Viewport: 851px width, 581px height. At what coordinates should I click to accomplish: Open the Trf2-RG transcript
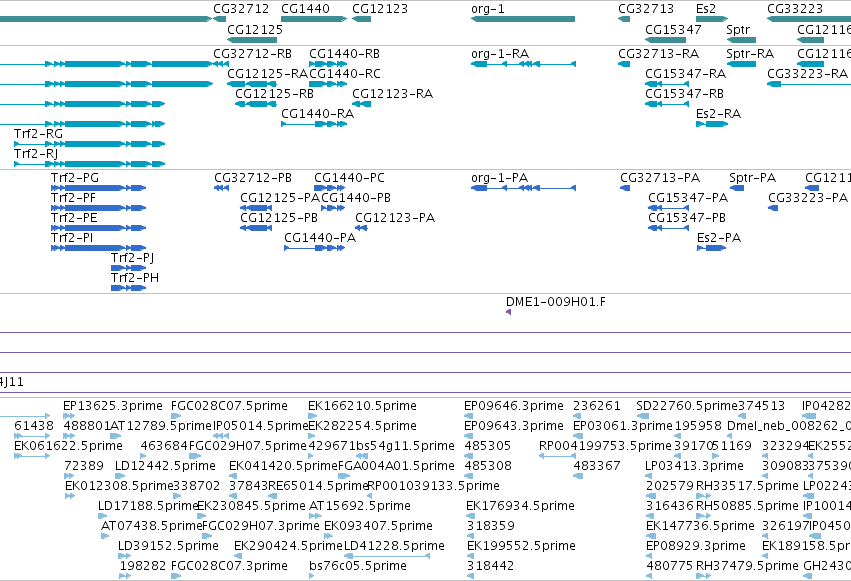(x=90, y=144)
